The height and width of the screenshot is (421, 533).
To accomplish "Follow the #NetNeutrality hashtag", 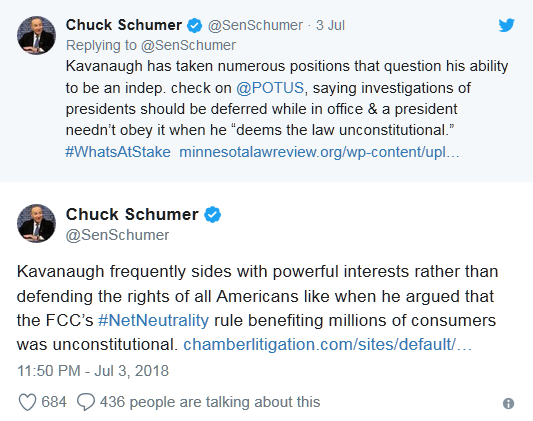I will click(154, 320).
